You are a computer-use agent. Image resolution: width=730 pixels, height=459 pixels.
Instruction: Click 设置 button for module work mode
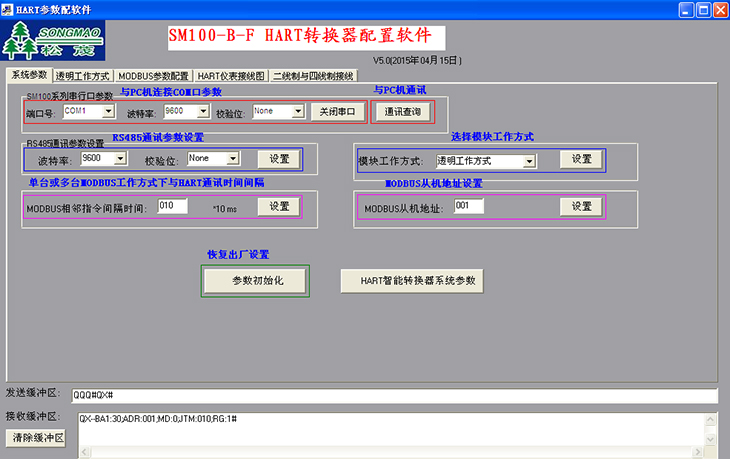pyautogui.click(x=581, y=159)
